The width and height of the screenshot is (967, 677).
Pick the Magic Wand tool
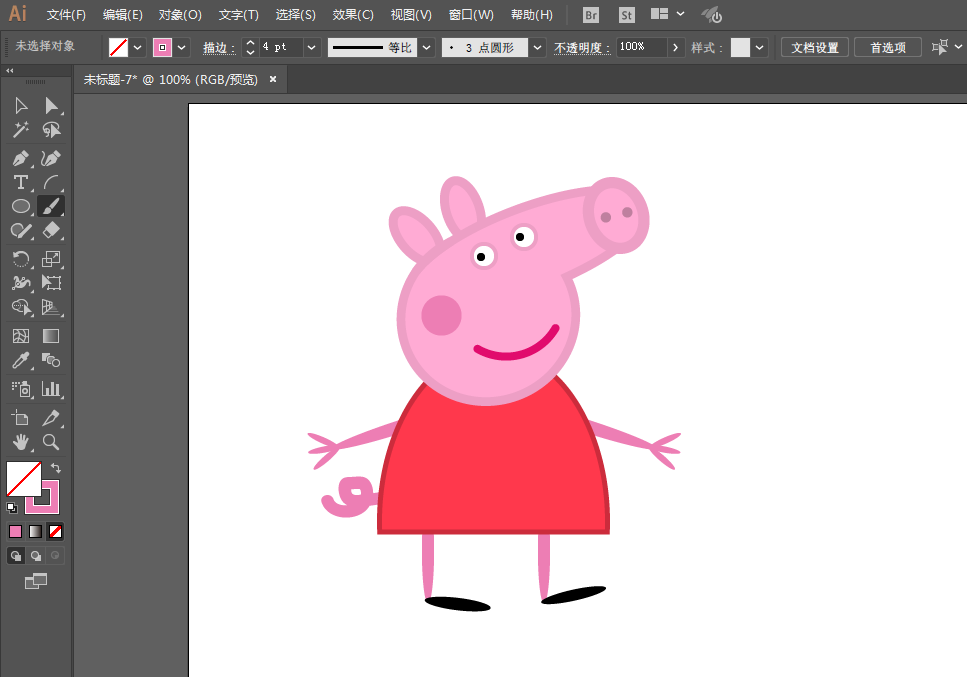pyautogui.click(x=21, y=130)
